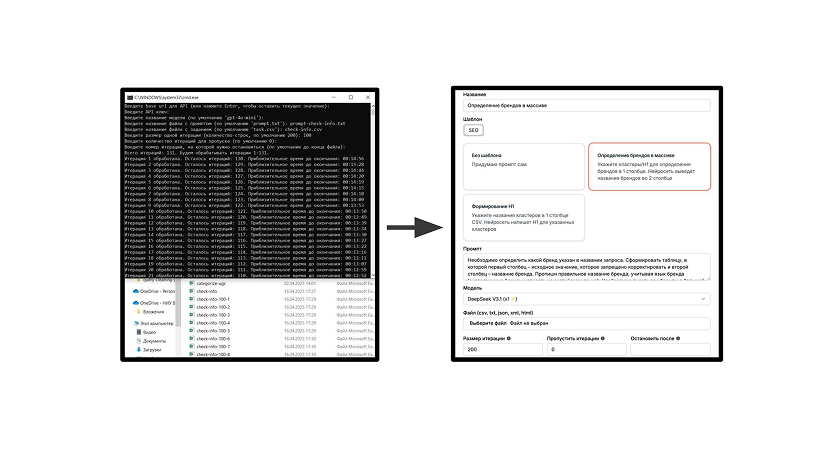
Task: Click info icon next to Остановить после
Action: [x=677, y=339]
